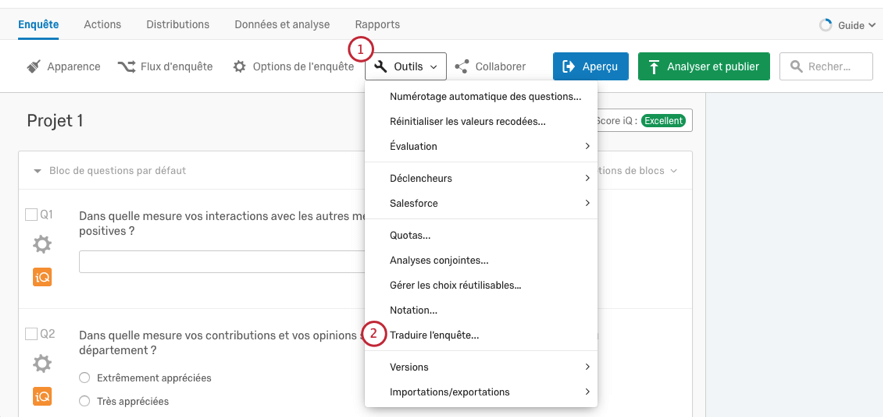
Task: Open the Q2 question gear settings
Action: (x=42, y=363)
